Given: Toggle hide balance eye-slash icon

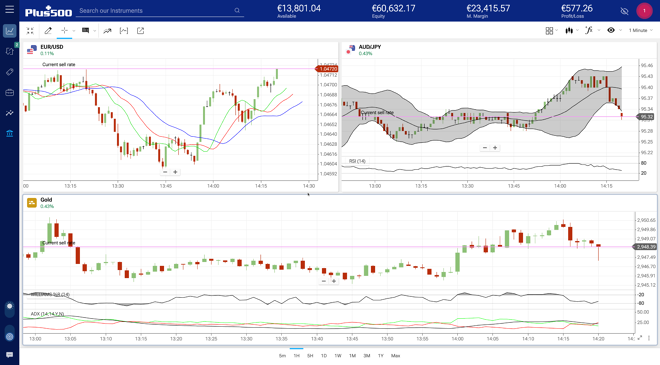Looking at the screenshot, I should point(624,11).
